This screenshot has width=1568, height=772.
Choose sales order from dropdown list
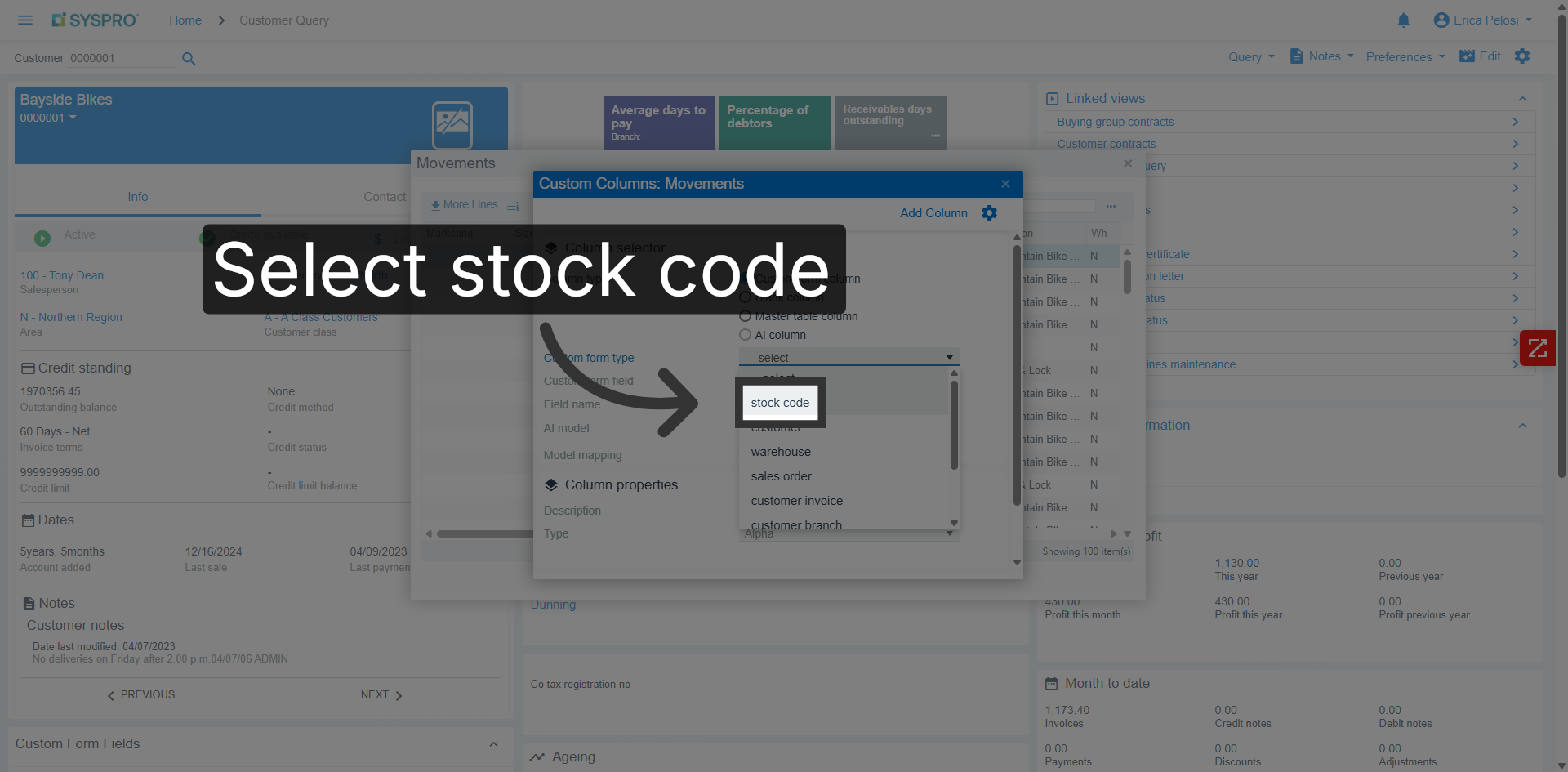pyautogui.click(x=781, y=476)
